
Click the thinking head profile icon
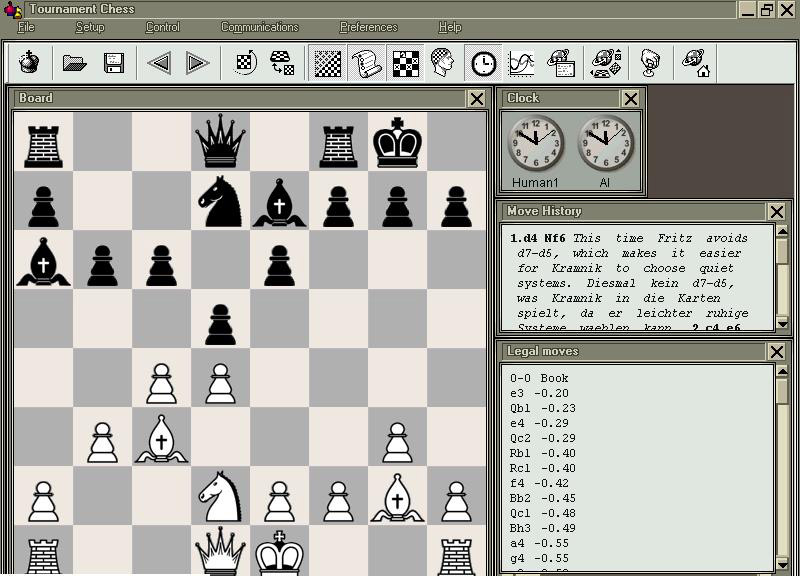(443, 63)
